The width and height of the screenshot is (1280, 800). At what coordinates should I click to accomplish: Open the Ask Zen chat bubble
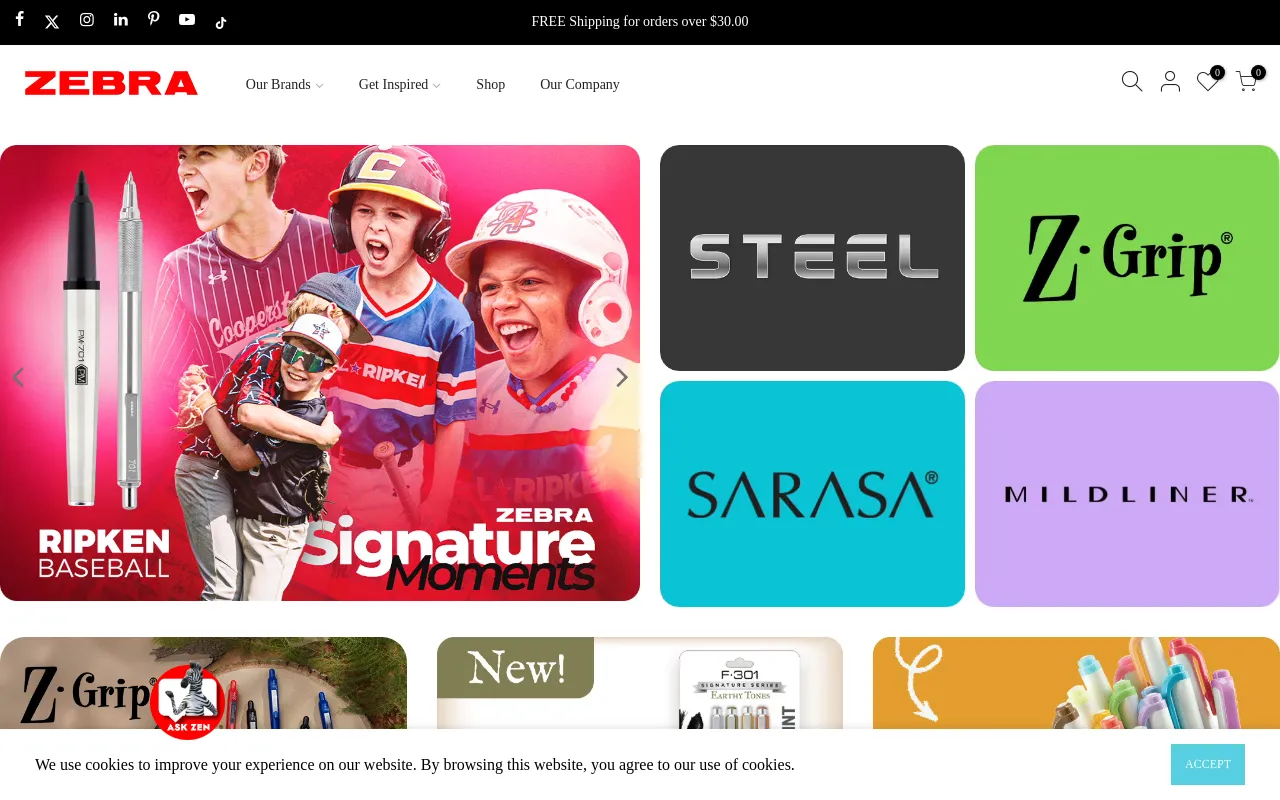pos(188,701)
